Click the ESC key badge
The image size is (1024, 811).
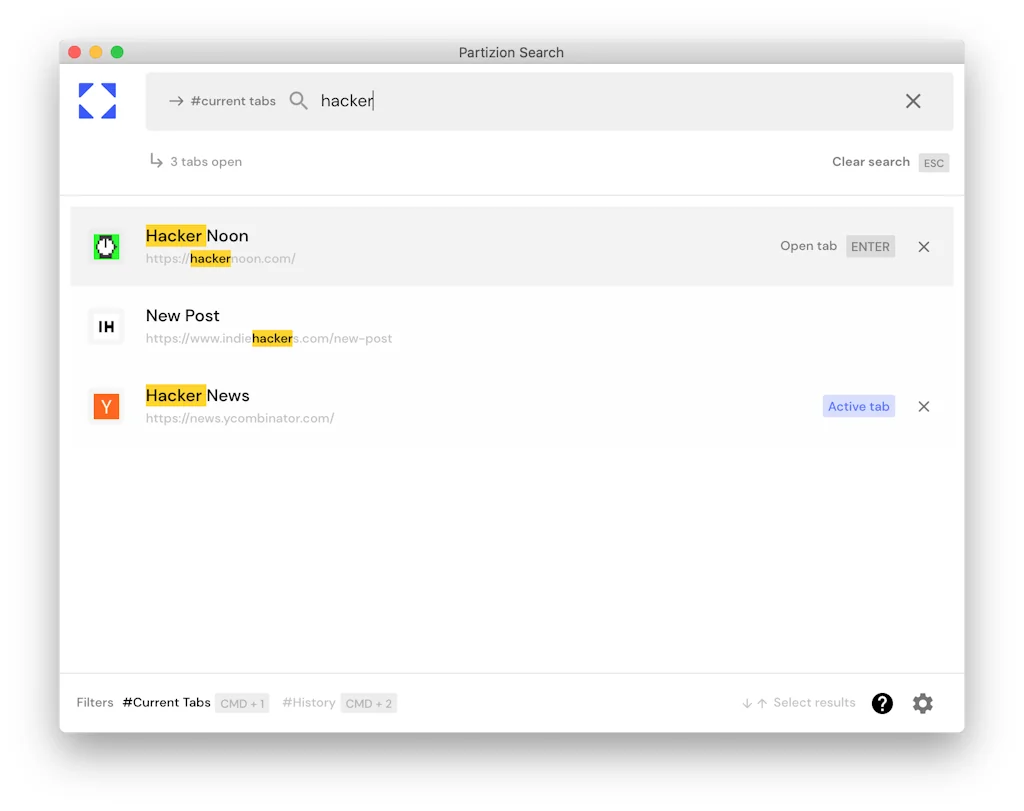coord(933,163)
